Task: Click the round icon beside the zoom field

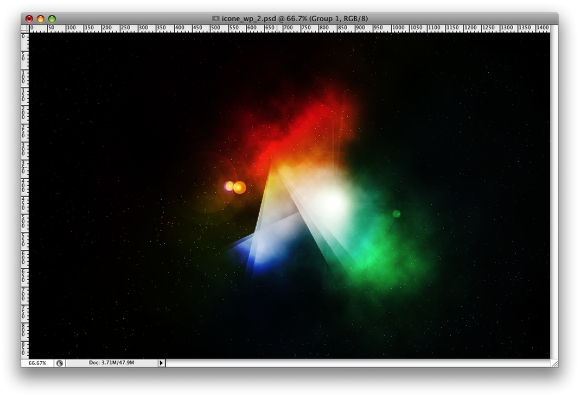Action: point(60,363)
